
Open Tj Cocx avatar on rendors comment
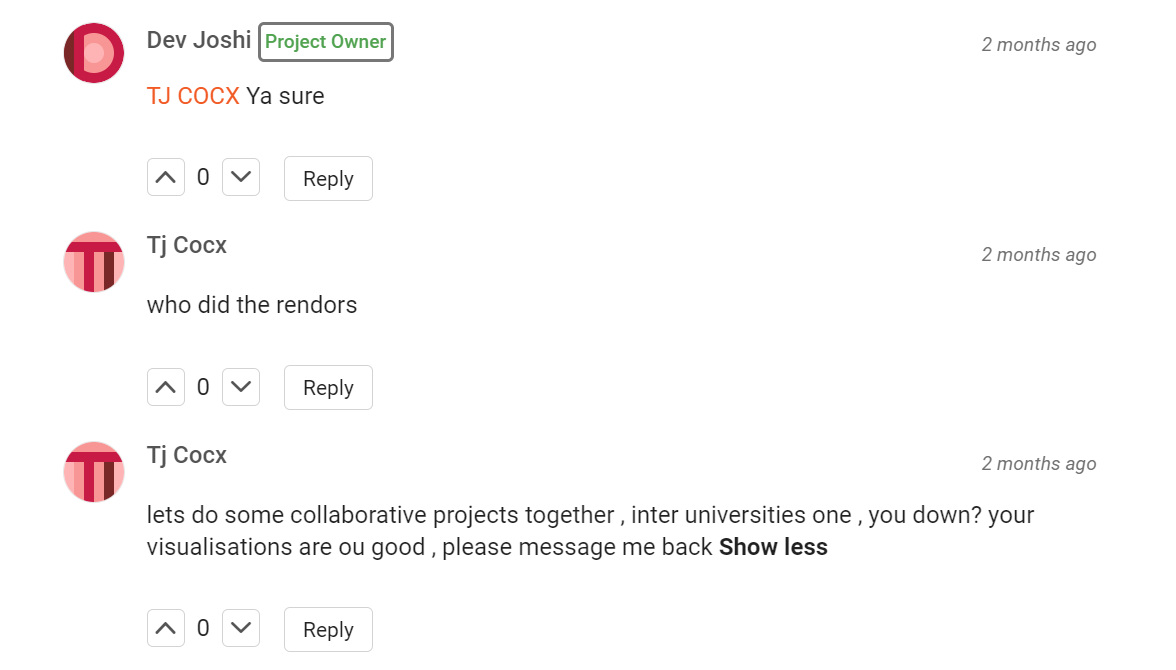[94, 262]
